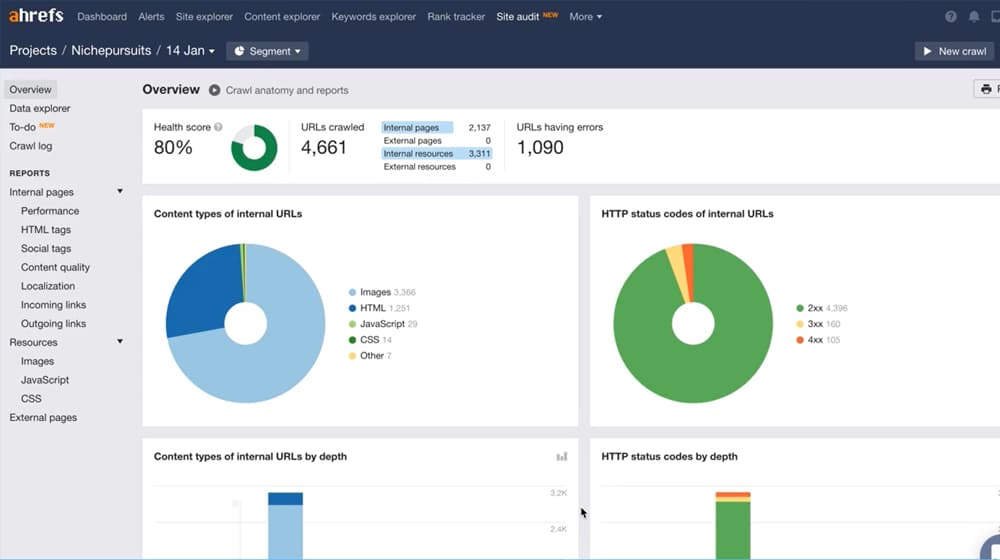Click the 4xx legend entry
Screen dimensions: 1000x560
pos(818,340)
